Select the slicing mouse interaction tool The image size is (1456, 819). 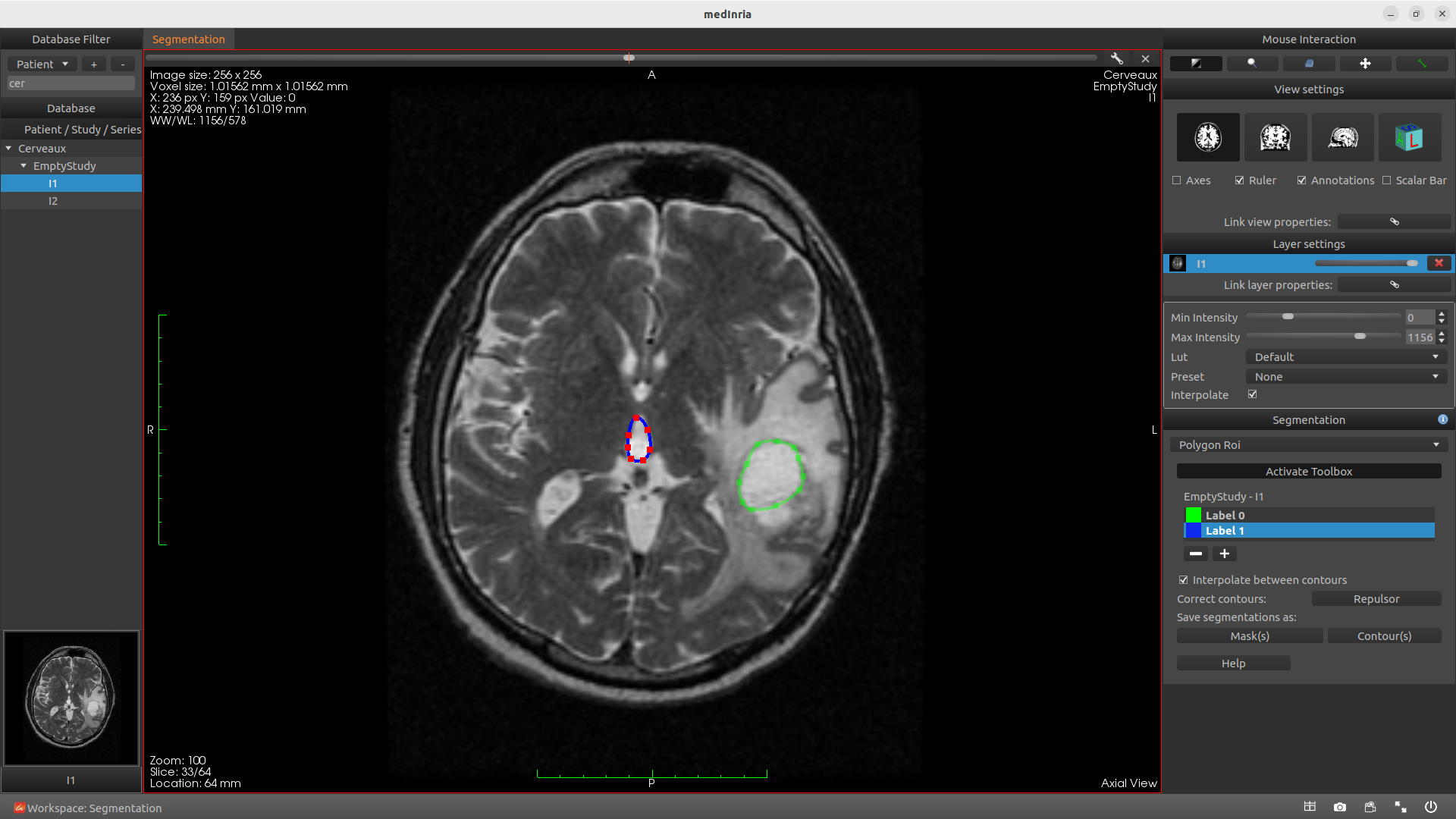click(1309, 64)
